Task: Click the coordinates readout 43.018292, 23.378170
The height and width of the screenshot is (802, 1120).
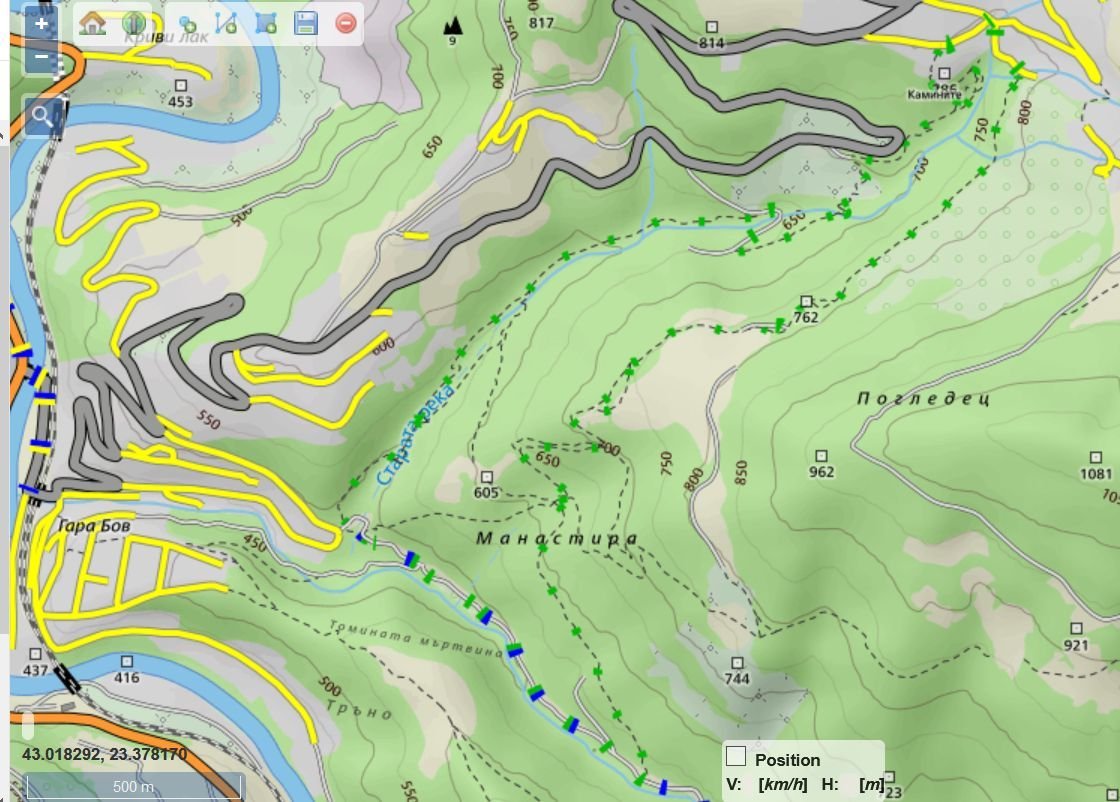Action: click(104, 754)
